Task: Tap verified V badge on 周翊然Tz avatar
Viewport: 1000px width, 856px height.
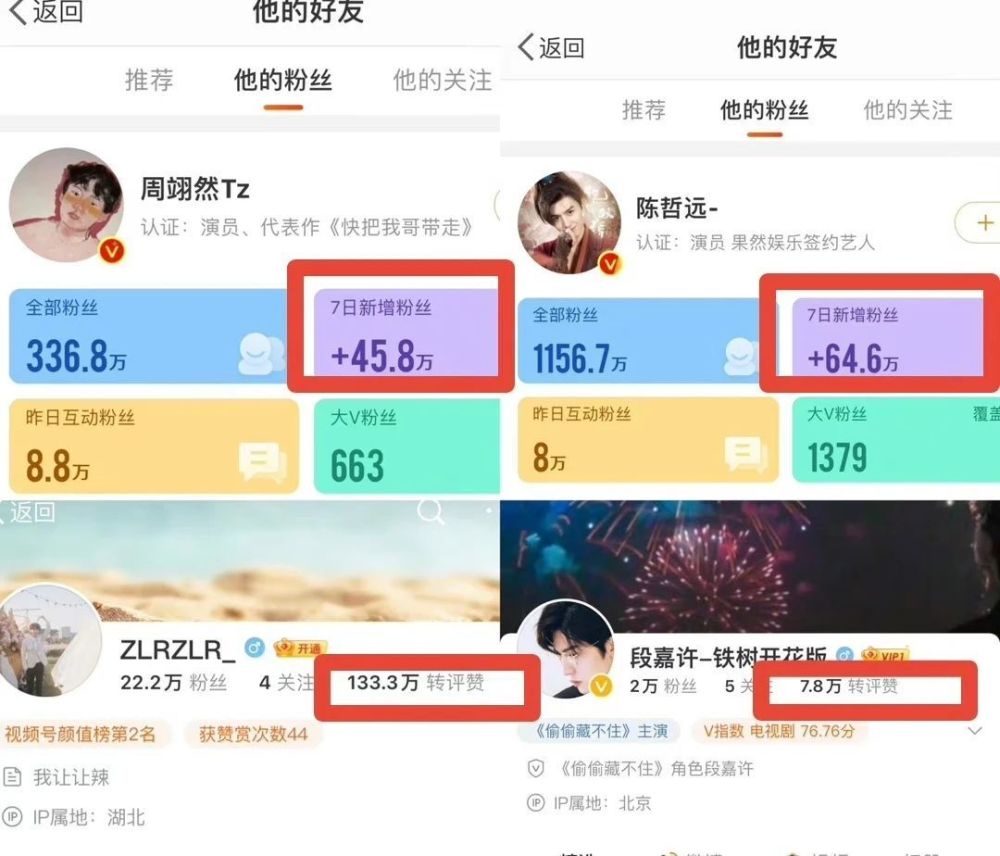Action: pos(112,250)
